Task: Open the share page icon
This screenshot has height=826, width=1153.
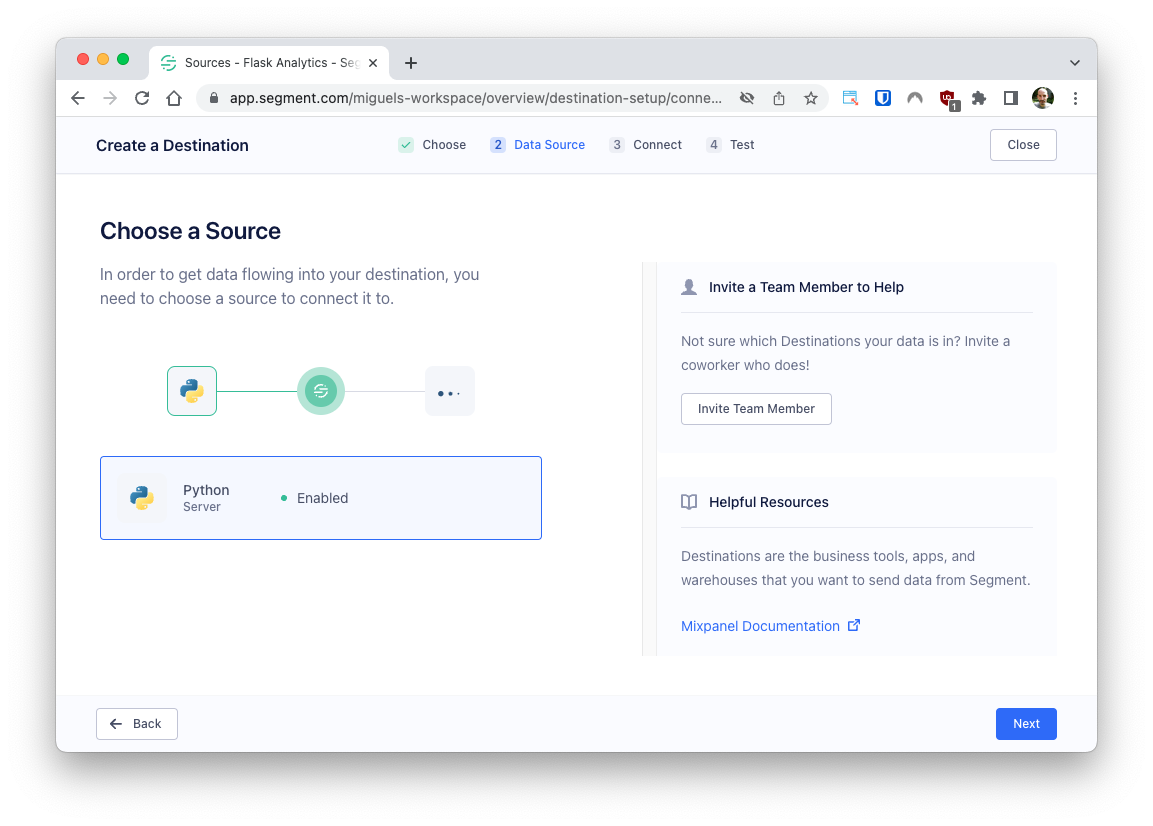Action: [x=779, y=98]
